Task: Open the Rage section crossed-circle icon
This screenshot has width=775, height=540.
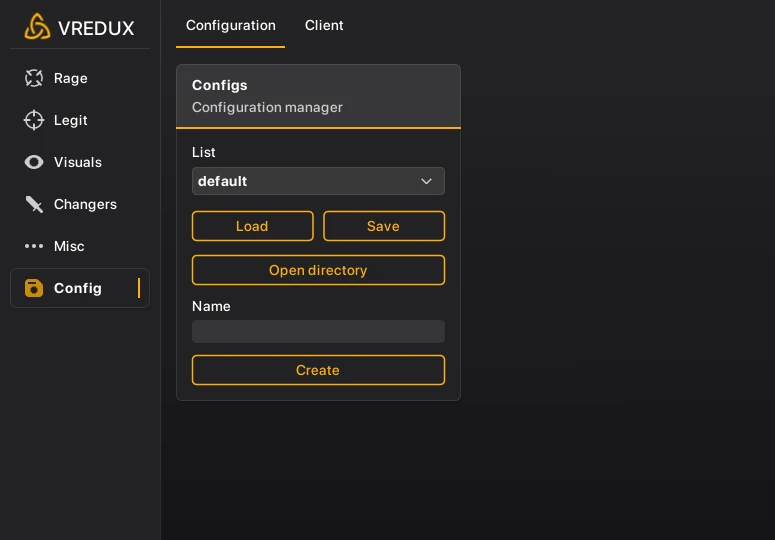Action: pyautogui.click(x=34, y=78)
